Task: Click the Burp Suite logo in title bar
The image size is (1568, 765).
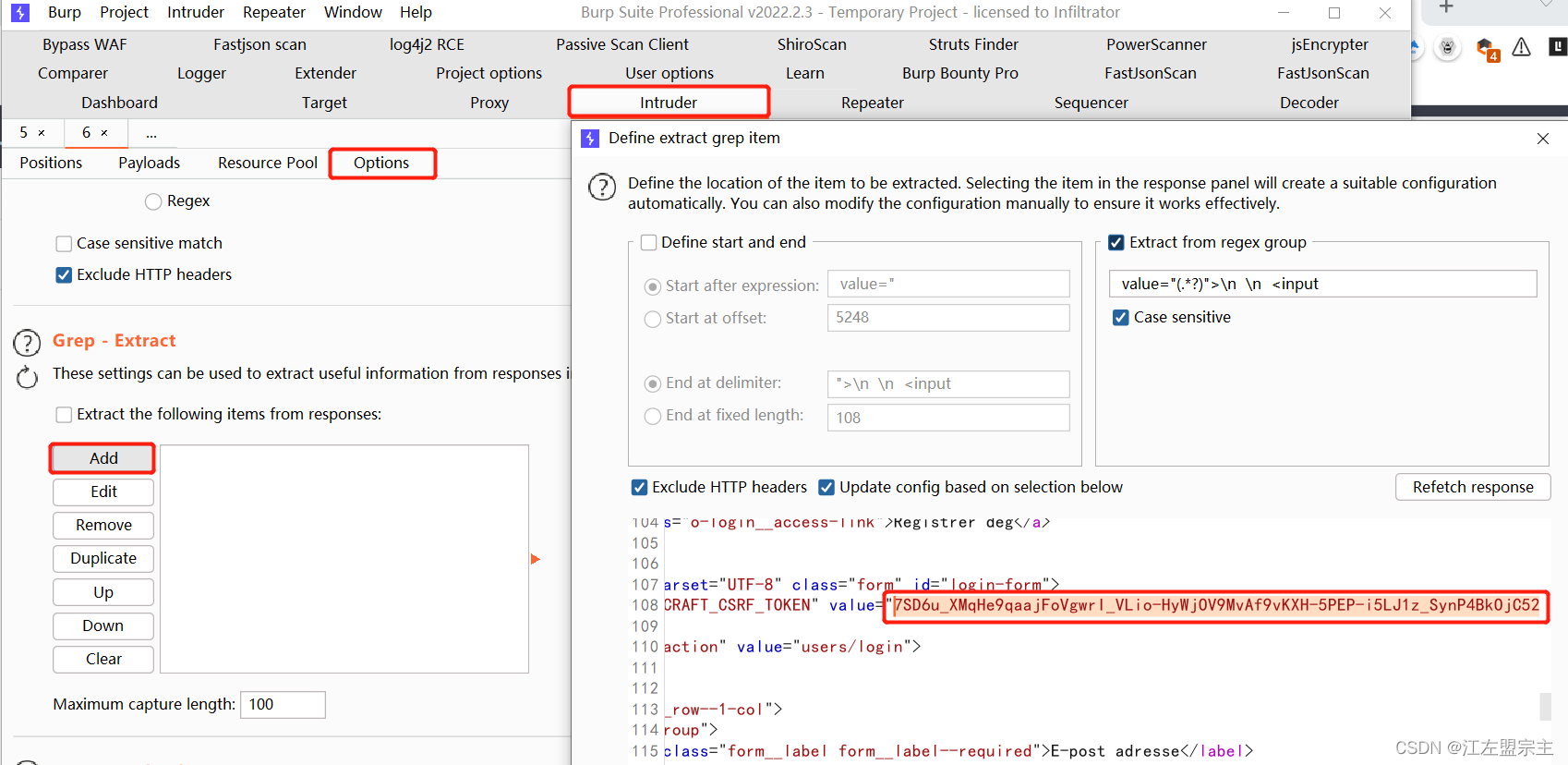Action: click(x=19, y=12)
